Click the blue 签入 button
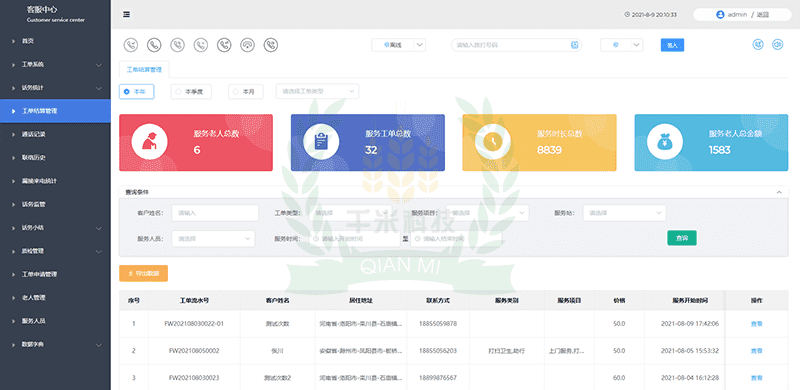 coord(672,45)
